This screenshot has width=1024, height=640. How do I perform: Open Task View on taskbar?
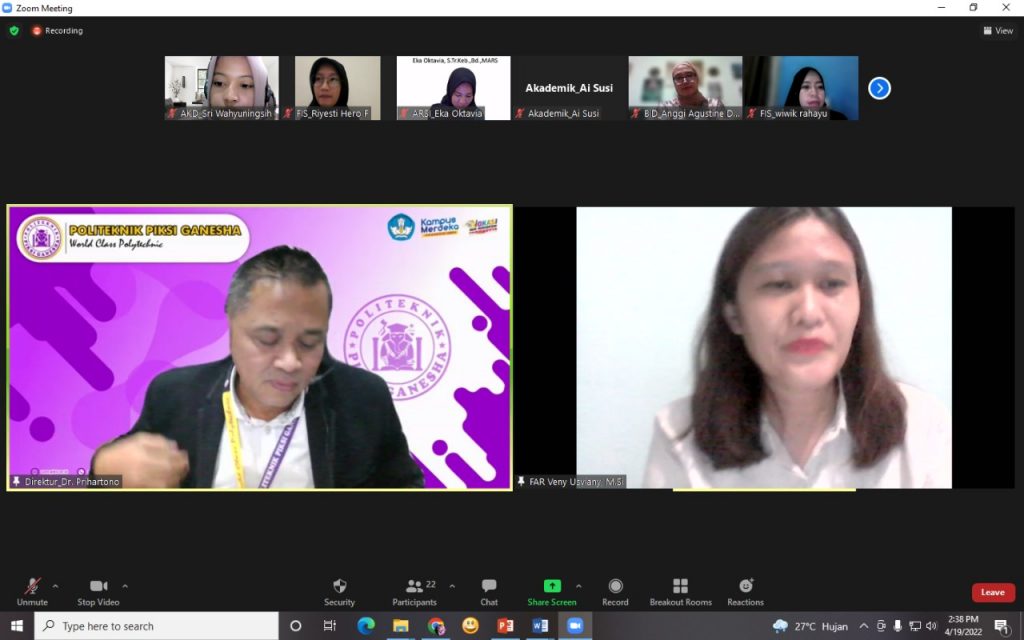pos(330,626)
